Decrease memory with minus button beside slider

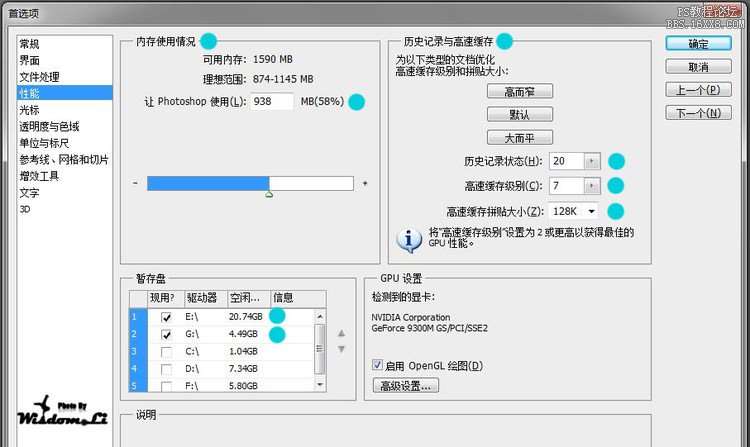[x=135, y=183]
